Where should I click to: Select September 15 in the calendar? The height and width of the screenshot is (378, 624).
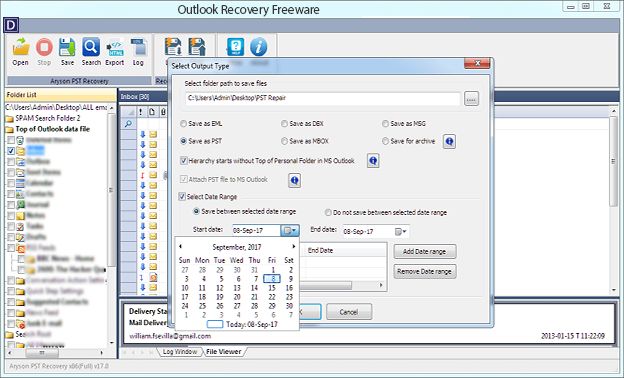[272, 288]
